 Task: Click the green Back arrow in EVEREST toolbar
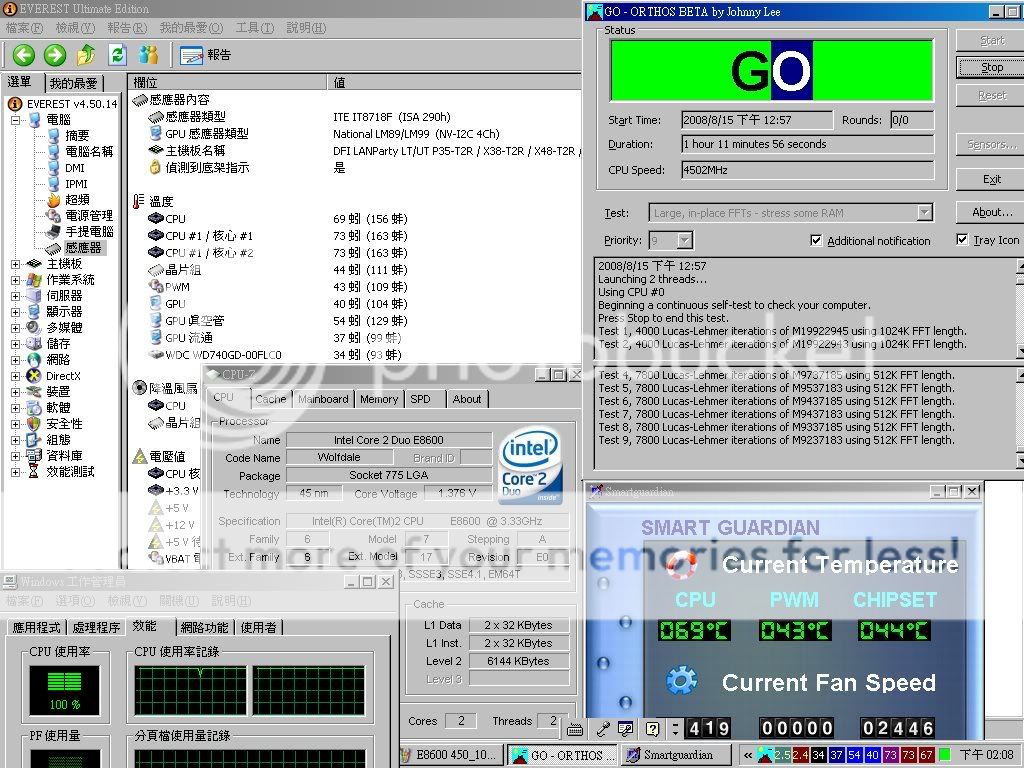tap(23, 55)
